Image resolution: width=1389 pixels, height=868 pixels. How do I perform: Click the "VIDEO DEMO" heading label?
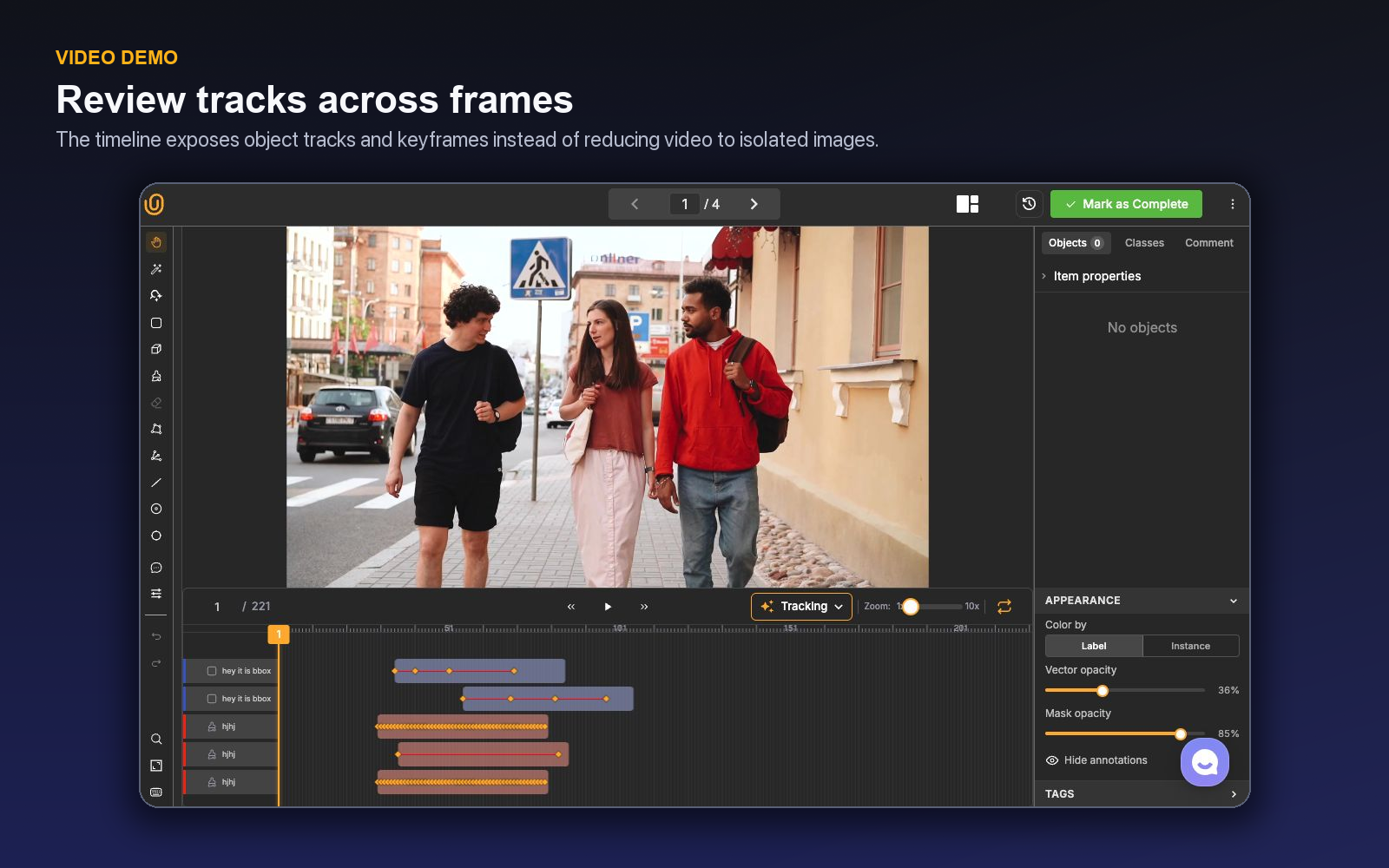click(x=116, y=58)
